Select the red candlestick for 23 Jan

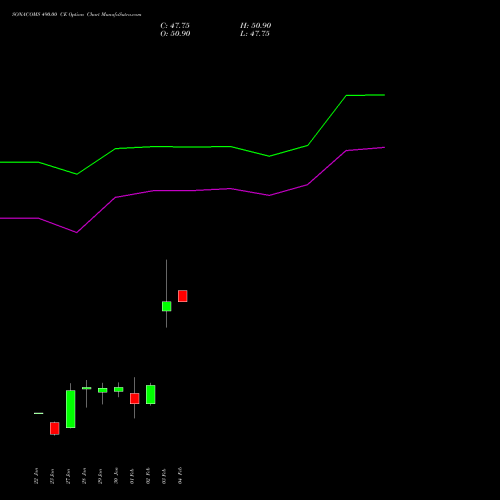click(x=55, y=428)
